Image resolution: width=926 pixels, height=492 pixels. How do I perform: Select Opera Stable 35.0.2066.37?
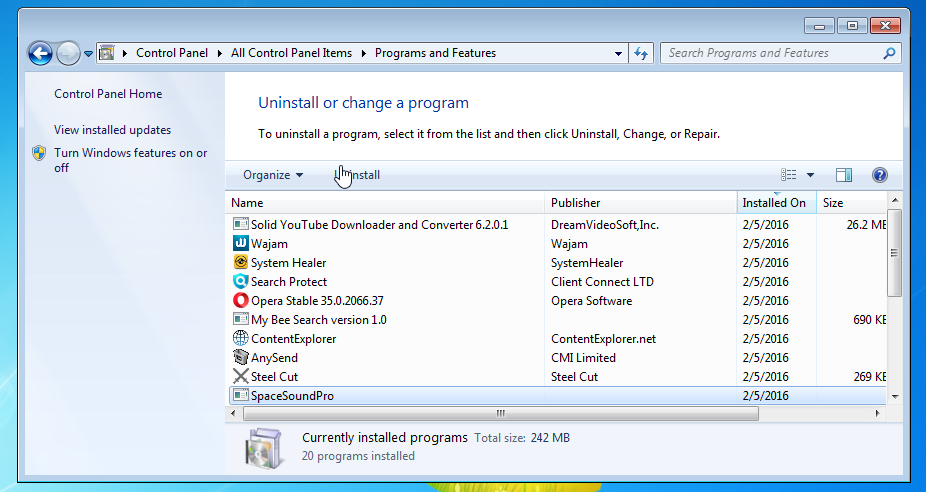(x=317, y=301)
